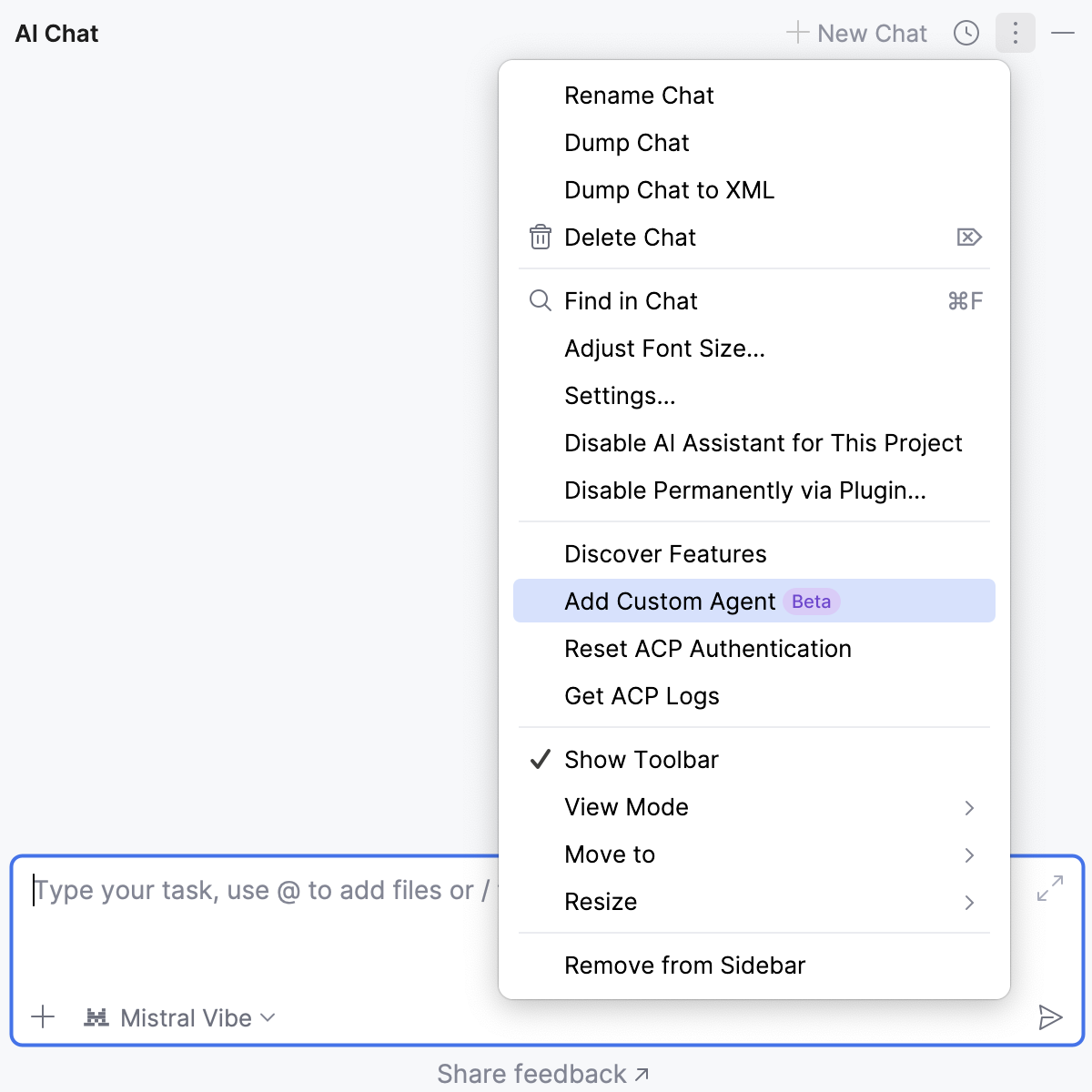
Task: Click the Mistral logo icon near the model name
Action: pyautogui.click(x=98, y=1017)
